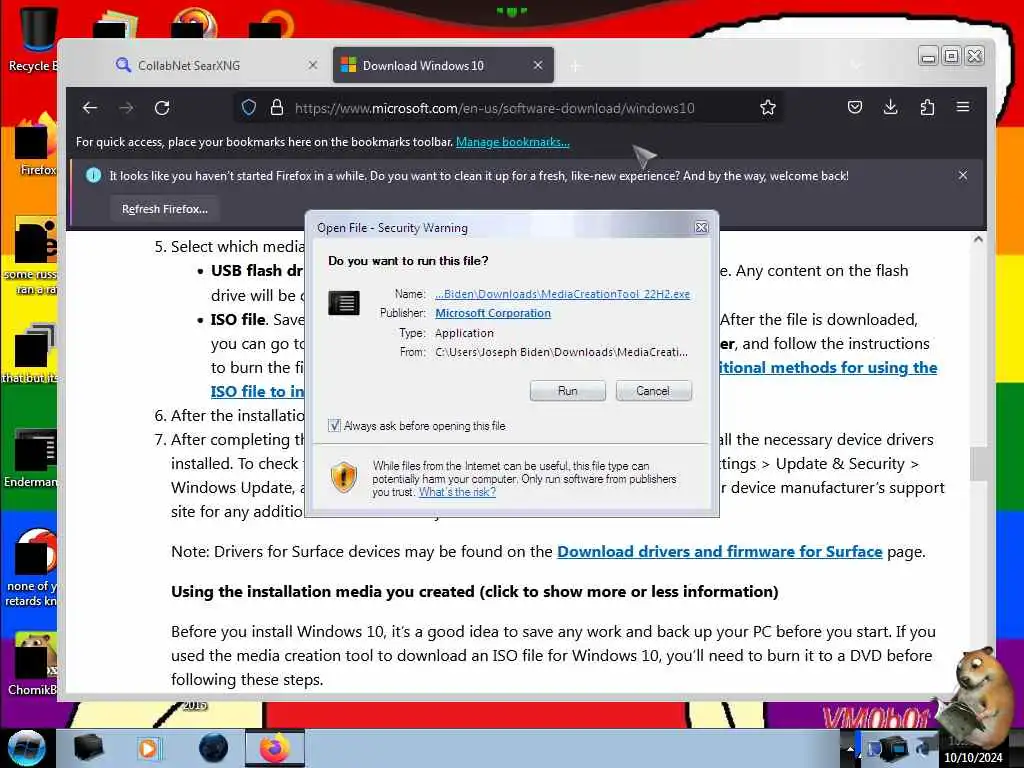Close Security Warning dialog with X
Screen dimensions: 1024x768
(701, 227)
